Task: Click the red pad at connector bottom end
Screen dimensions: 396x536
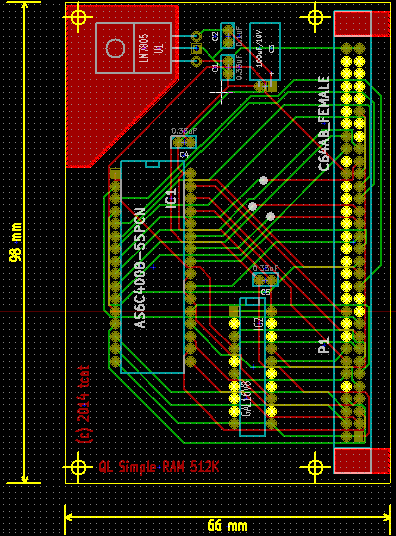Action: (362, 461)
